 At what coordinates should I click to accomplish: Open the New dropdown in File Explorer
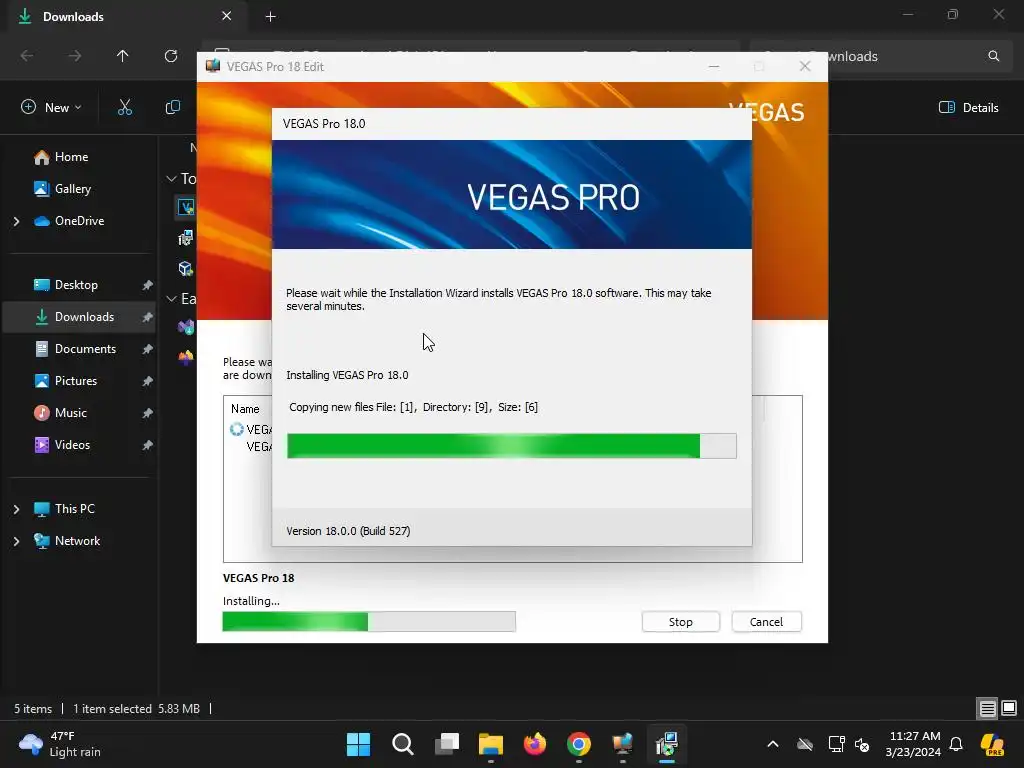click(x=51, y=107)
